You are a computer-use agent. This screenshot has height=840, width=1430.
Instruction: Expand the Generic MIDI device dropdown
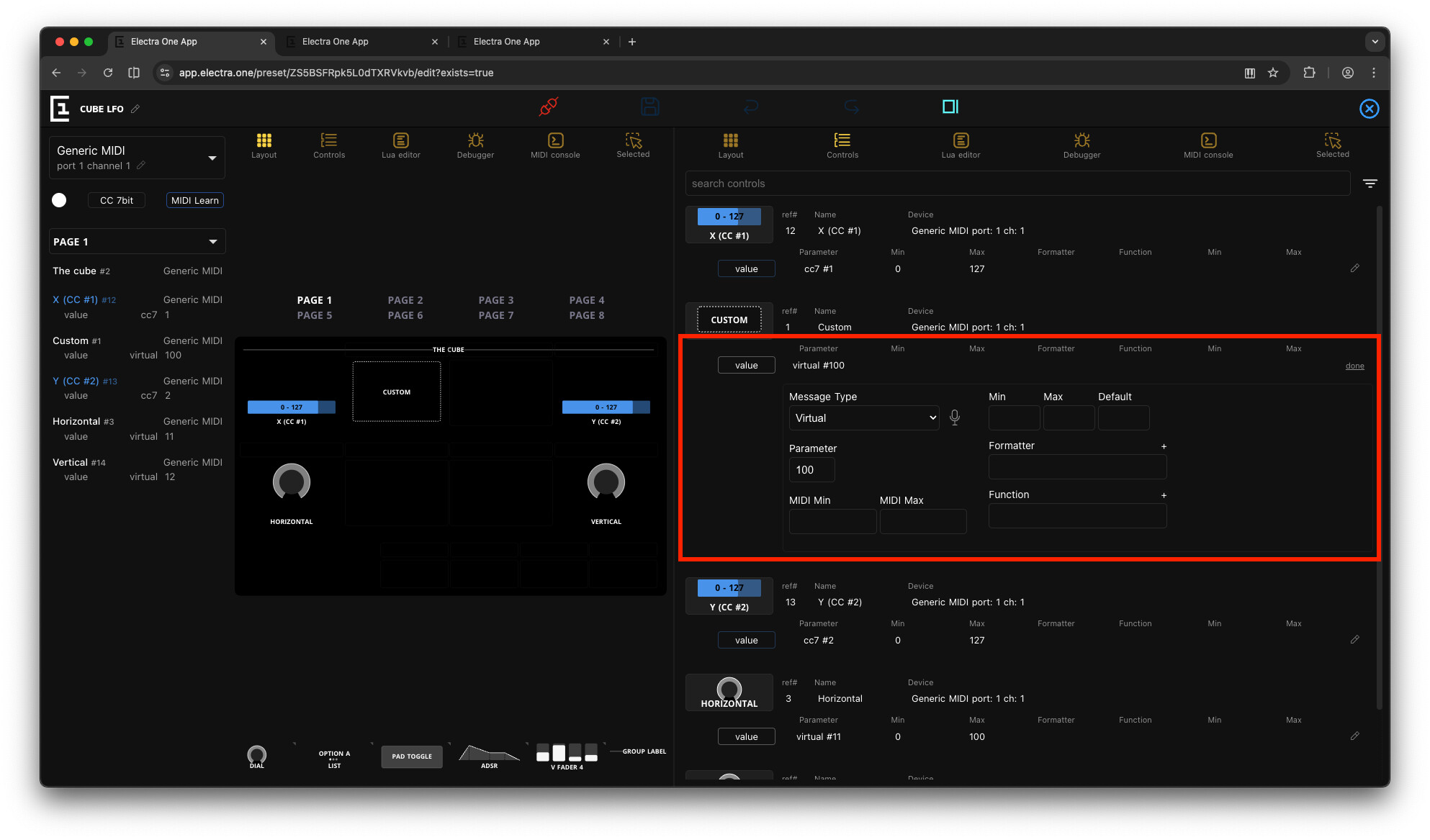click(212, 158)
